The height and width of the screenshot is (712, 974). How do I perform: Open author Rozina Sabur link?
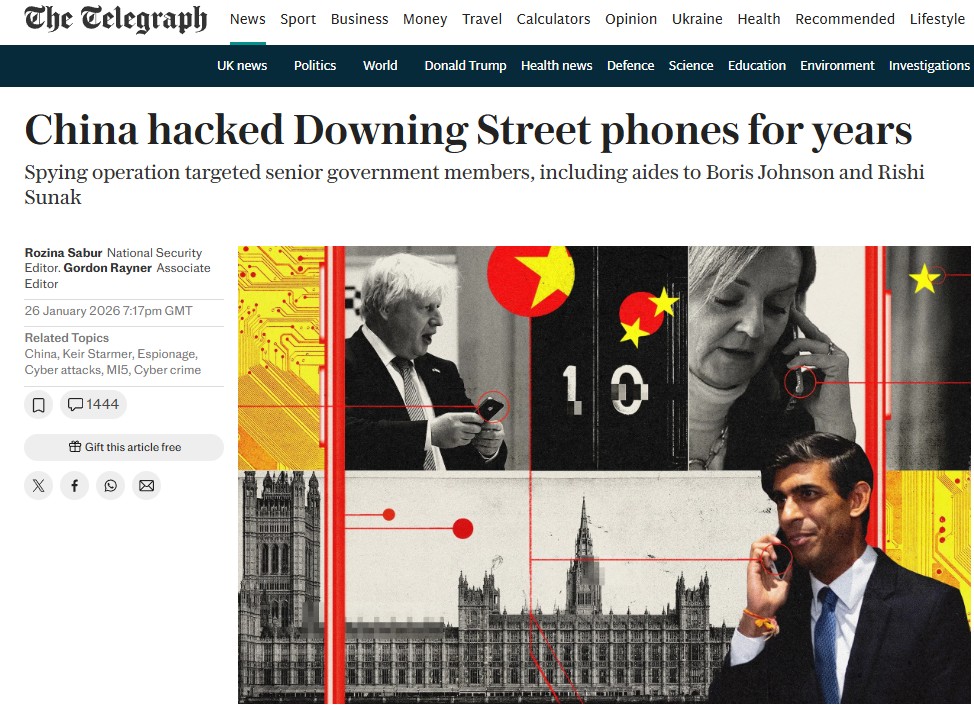[63, 253]
